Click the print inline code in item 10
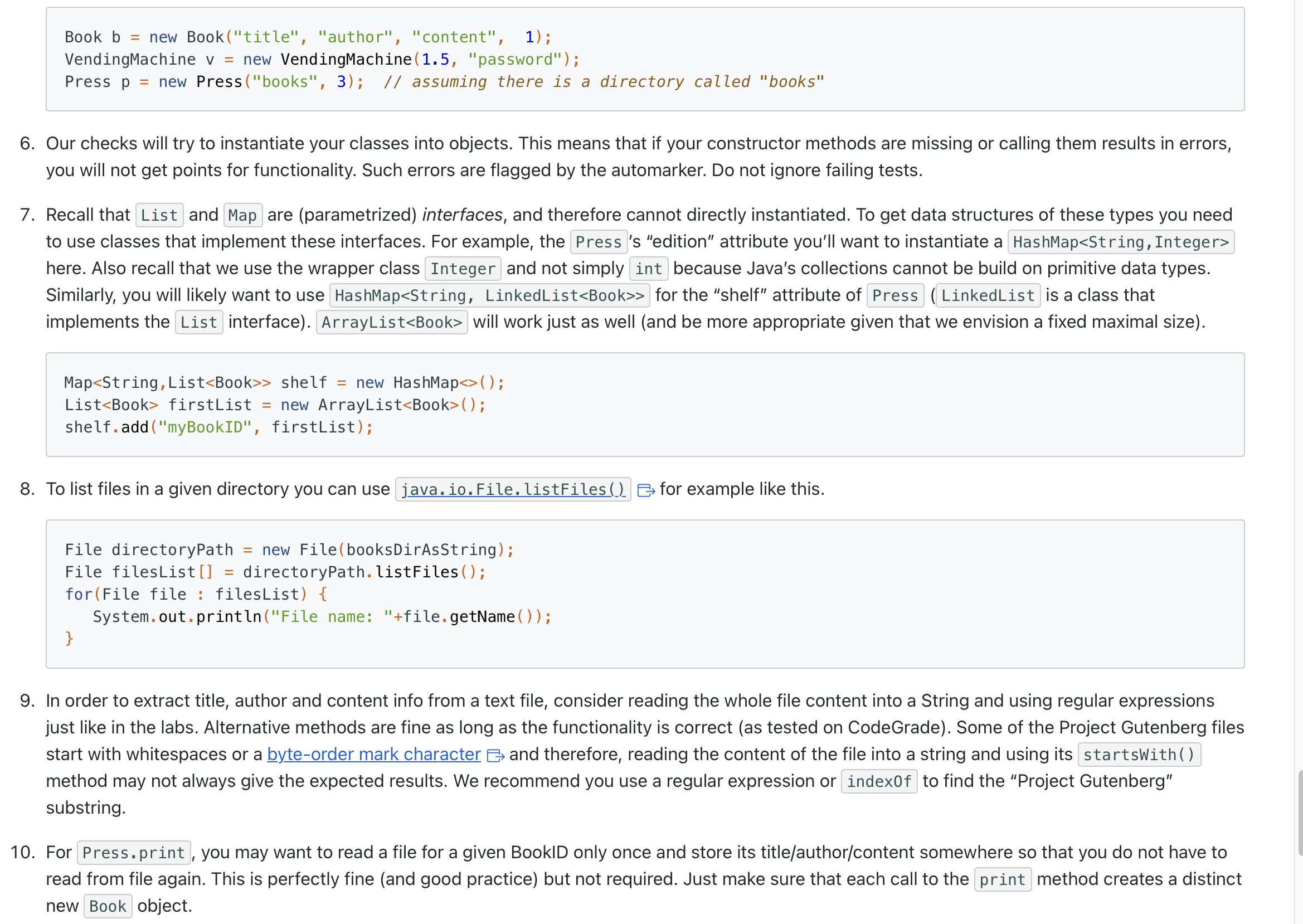 click(x=1002, y=879)
